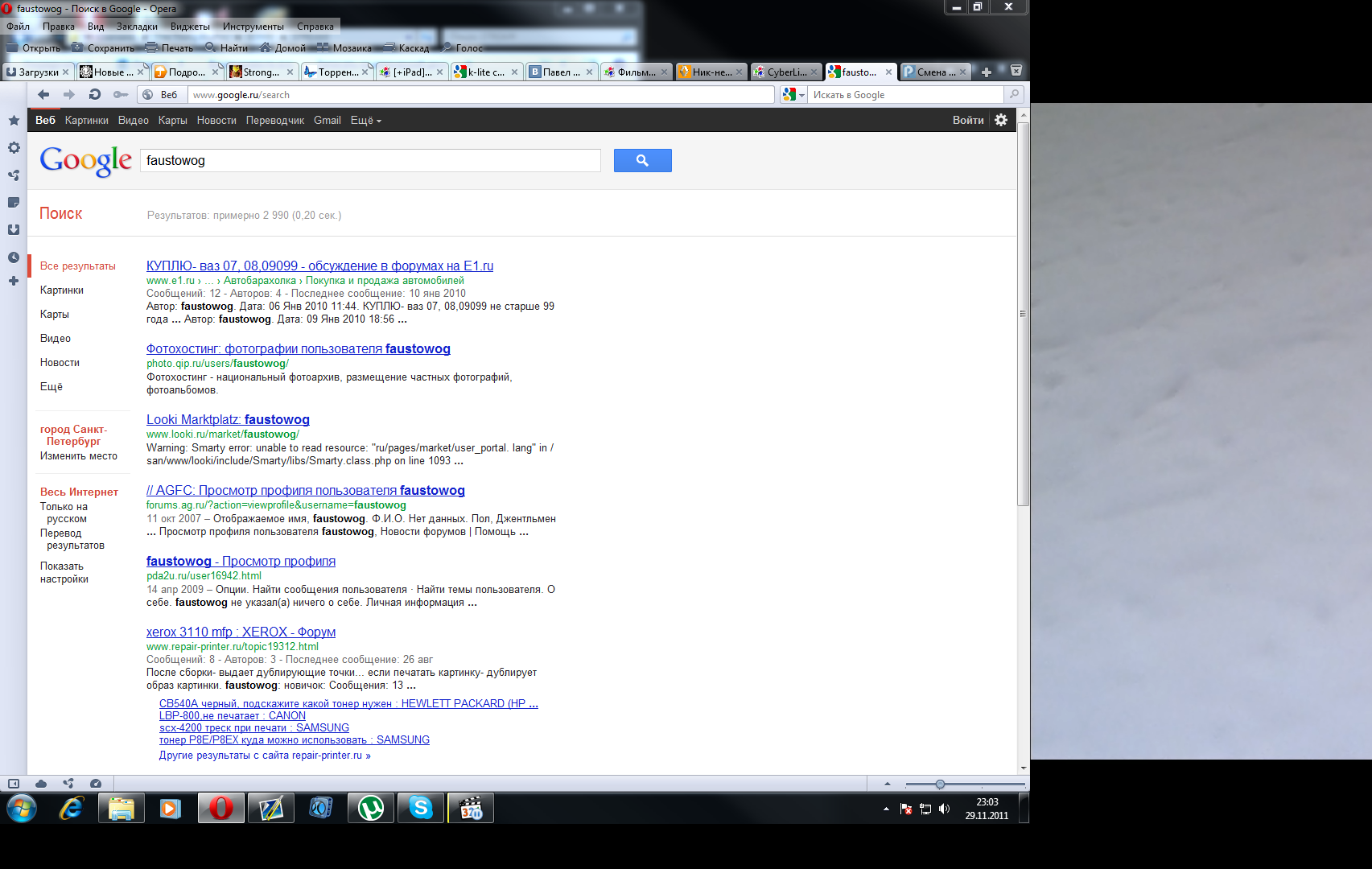The height and width of the screenshot is (869, 1372).
Task: Open the search engine selector dropdown
Action: pyautogui.click(x=793, y=95)
